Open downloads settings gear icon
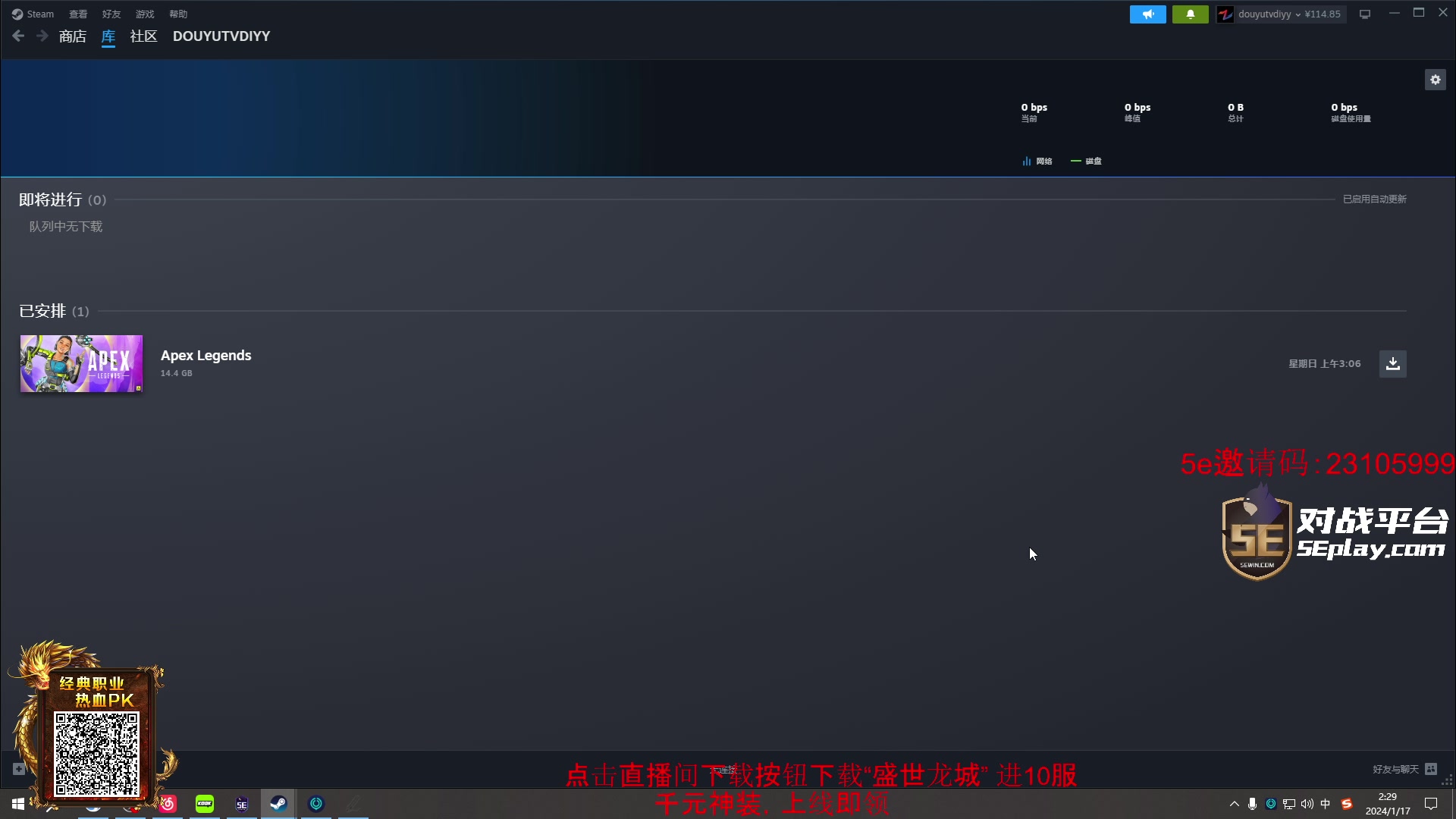Screen dimensions: 1456x819 [1435, 80]
